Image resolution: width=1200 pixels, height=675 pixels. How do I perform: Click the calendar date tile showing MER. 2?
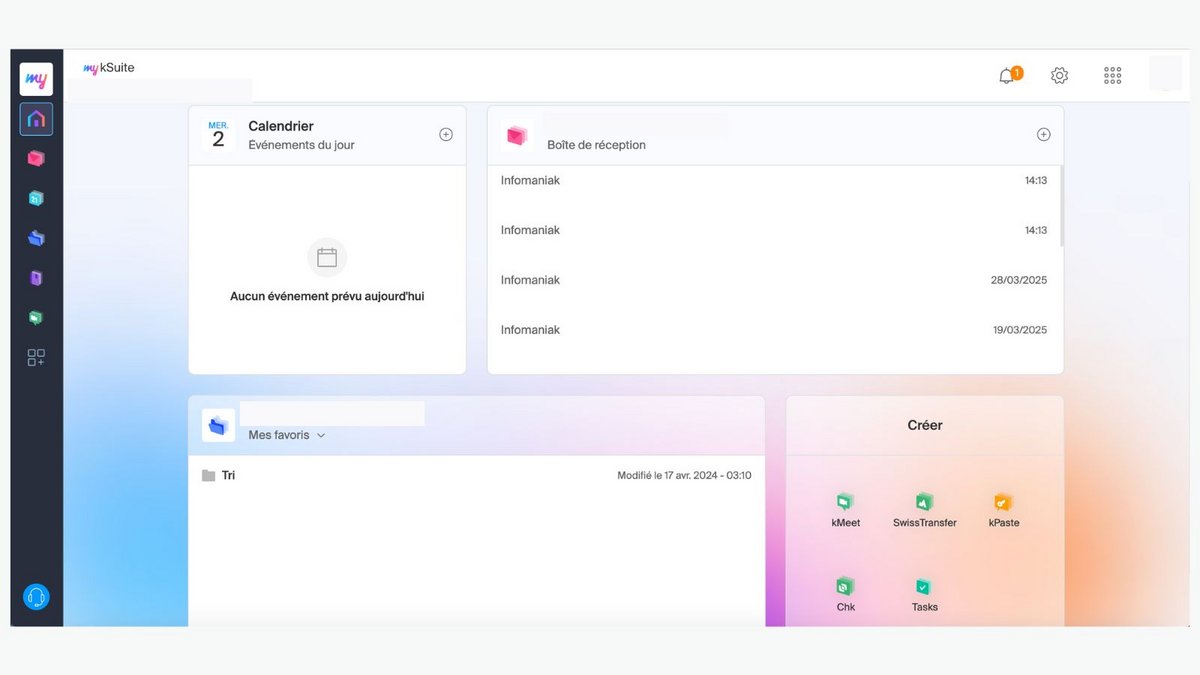coord(218,134)
